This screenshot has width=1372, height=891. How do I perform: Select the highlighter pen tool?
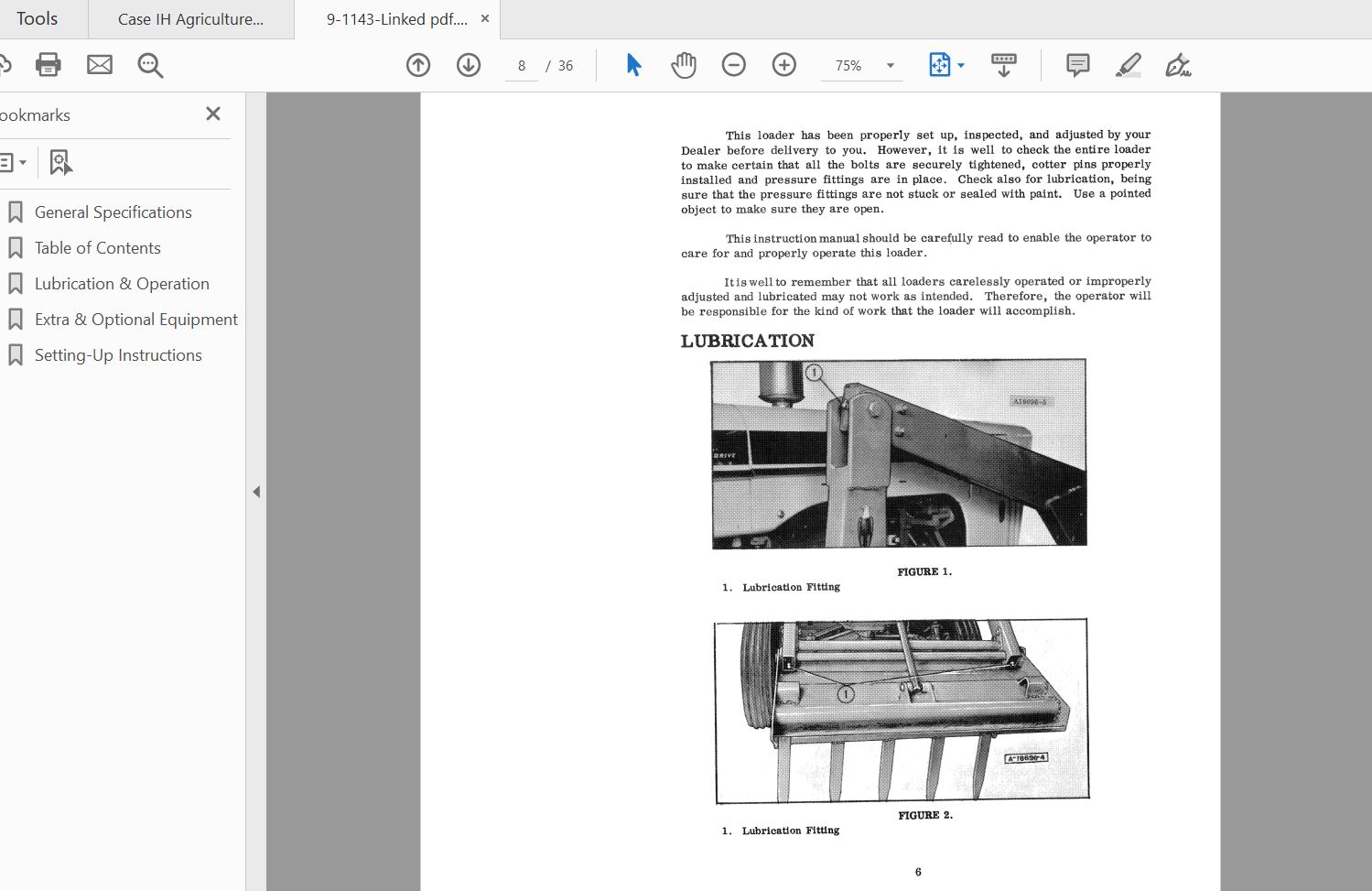coord(1129,65)
